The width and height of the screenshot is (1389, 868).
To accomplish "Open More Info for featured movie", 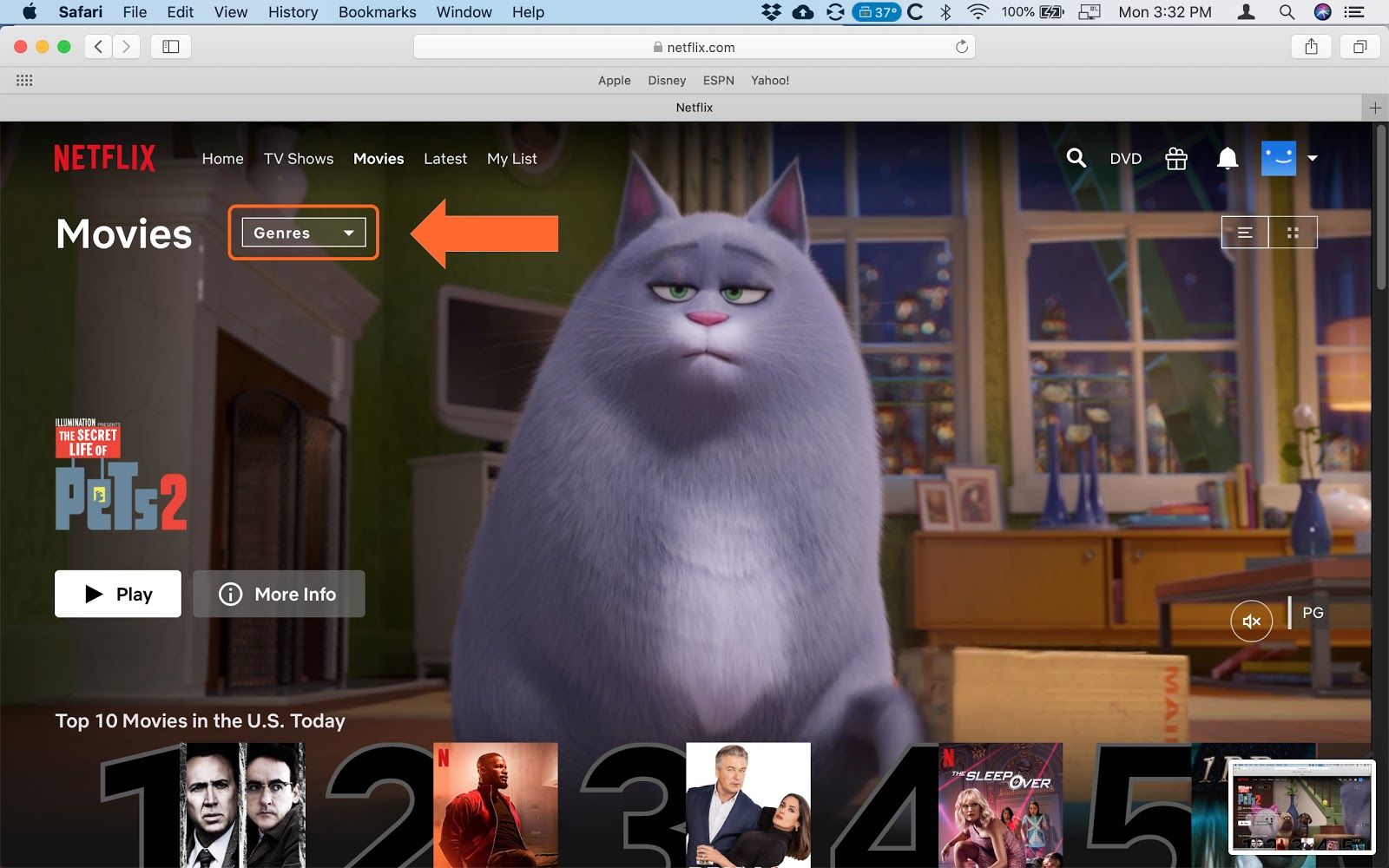I will 279,594.
